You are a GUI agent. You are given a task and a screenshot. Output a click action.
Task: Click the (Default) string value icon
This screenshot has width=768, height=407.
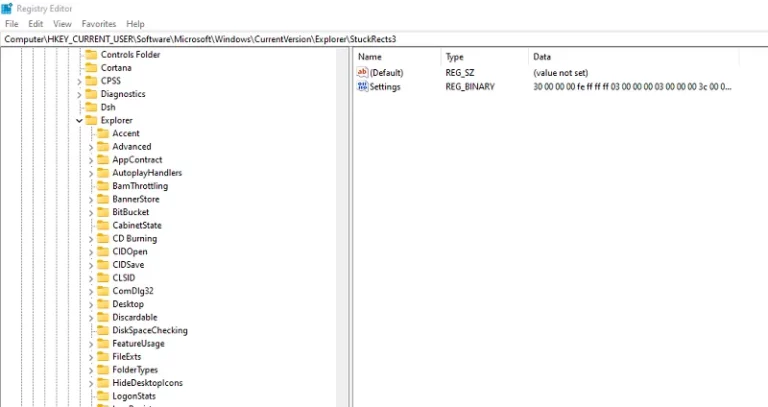pos(362,72)
